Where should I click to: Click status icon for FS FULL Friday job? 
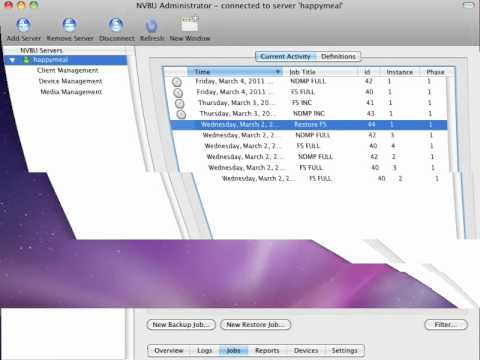pos(178,93)
